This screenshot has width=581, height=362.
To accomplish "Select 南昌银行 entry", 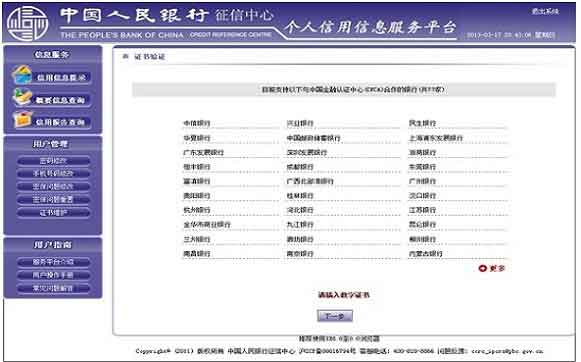I will [197, 254].
